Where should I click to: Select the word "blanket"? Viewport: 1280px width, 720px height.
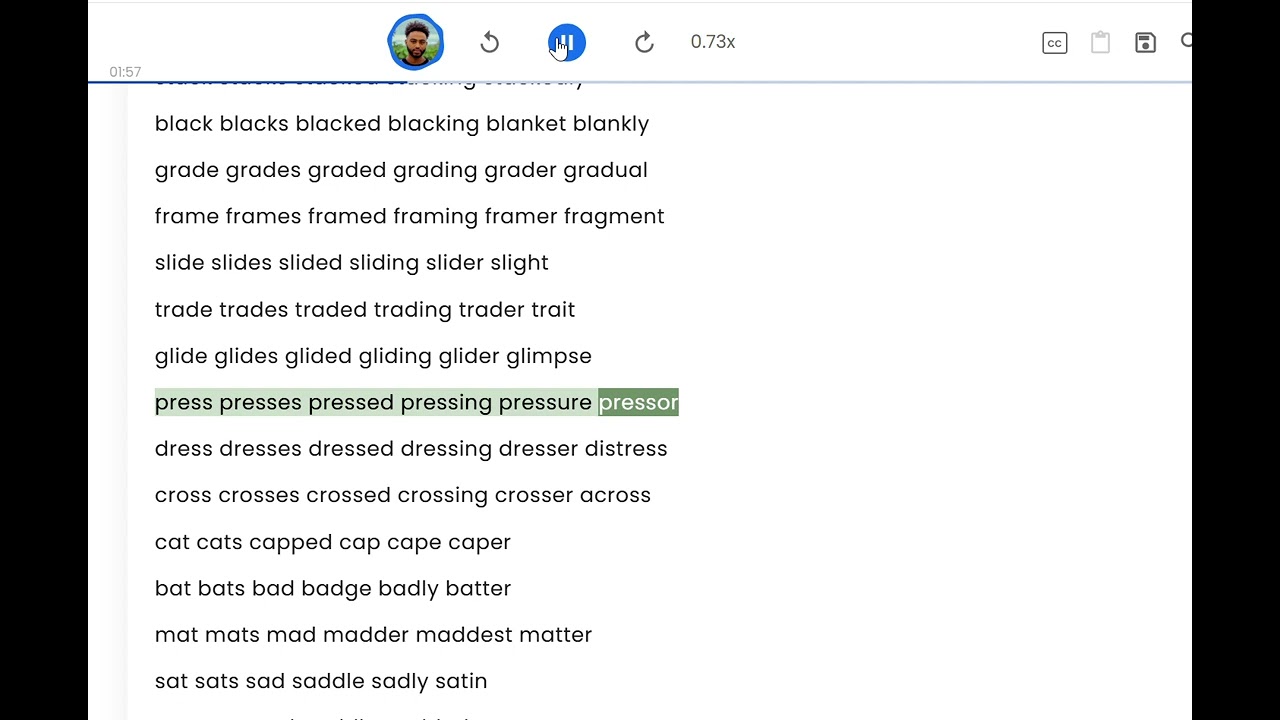(526, 123)
